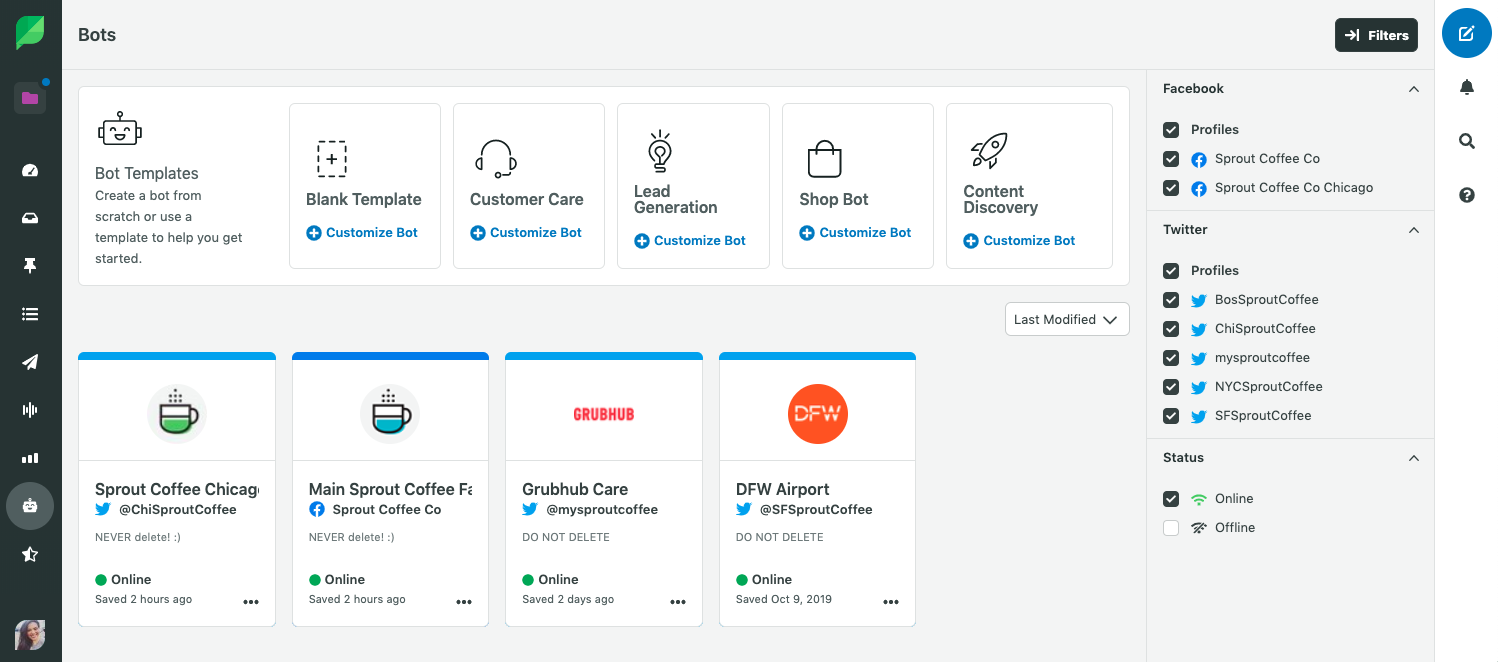The image size is (1498, 662).
Task: Click Customize Bot under Content Discovery
Action: click(1019, 240)
